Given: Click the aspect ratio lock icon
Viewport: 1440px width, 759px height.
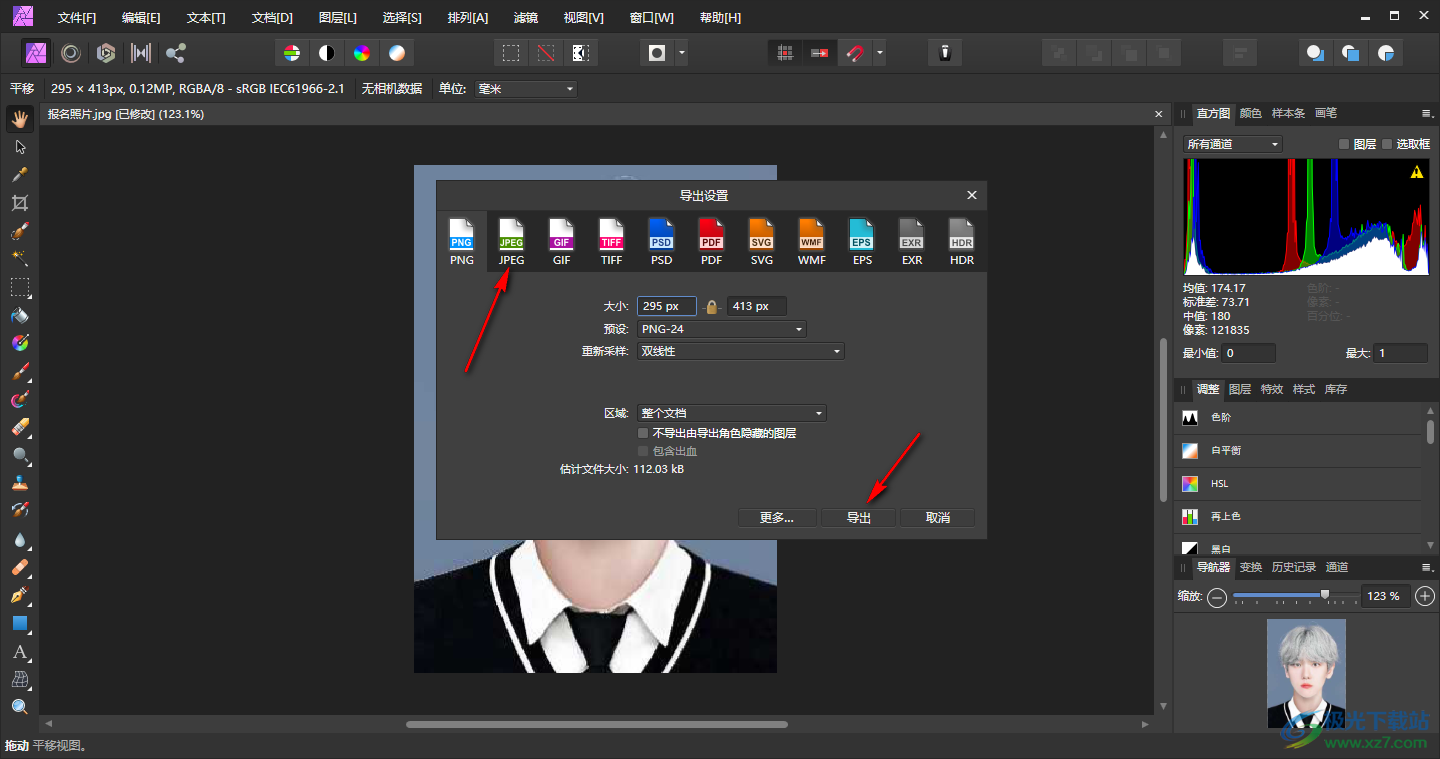Looking at the screenshot, I should coord(711,307).
